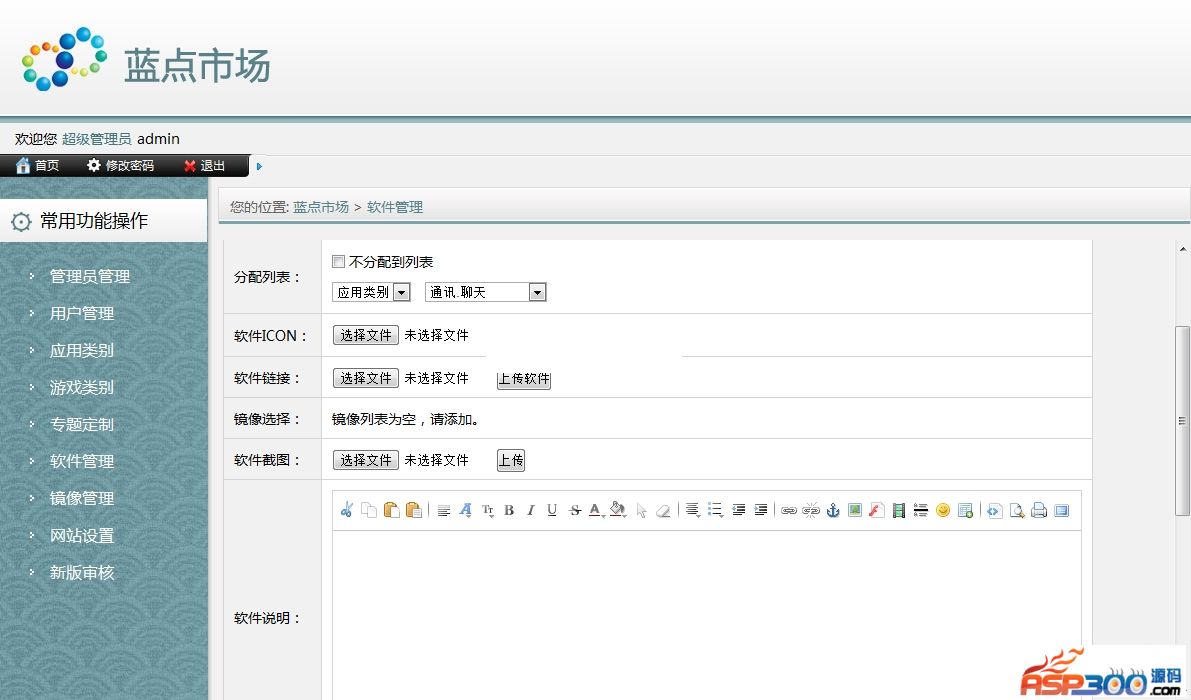Open the background fill color bucket icon

tap(618, 510)
